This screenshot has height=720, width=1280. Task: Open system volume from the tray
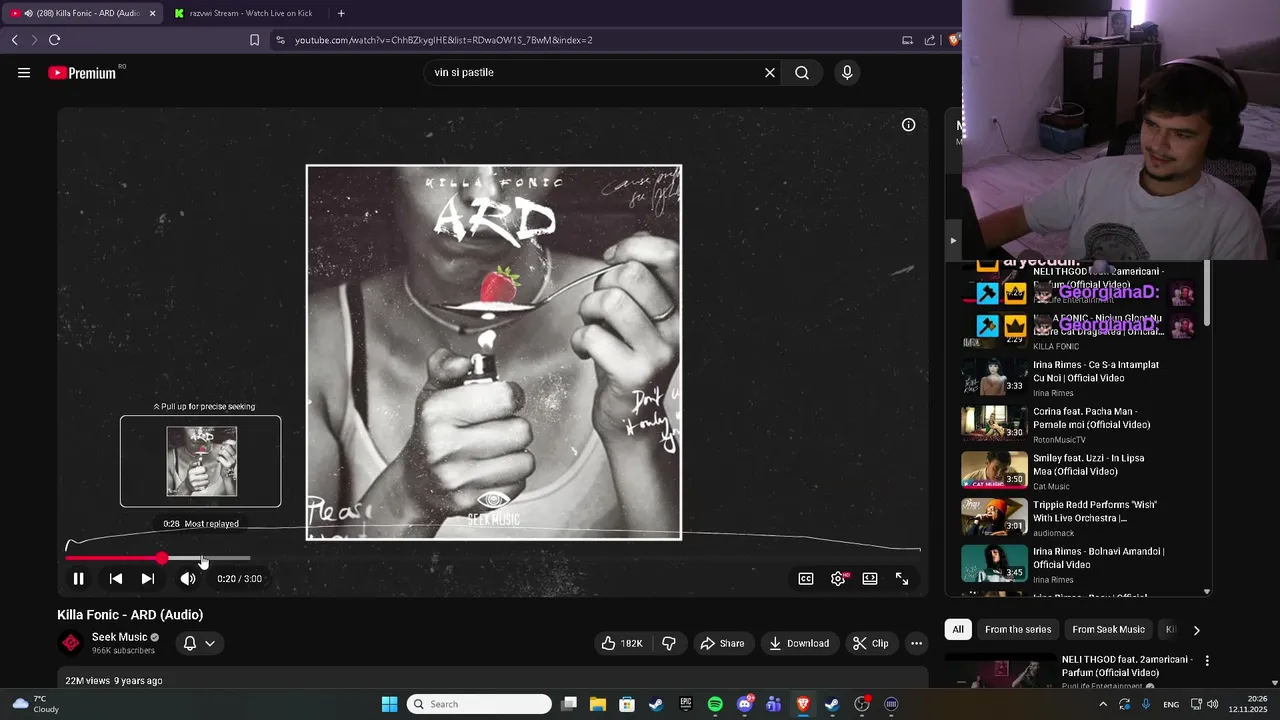point(1212,704)
